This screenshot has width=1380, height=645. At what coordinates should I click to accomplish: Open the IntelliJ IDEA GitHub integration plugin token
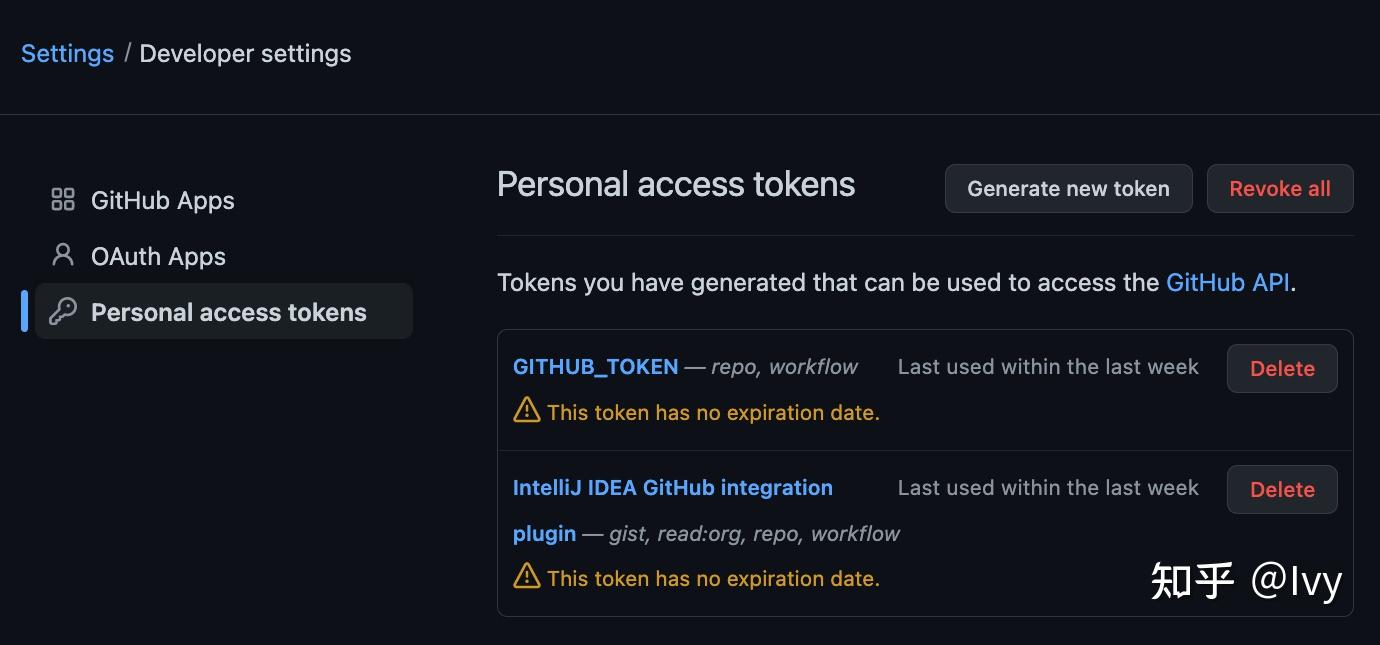tap(672, 487)
